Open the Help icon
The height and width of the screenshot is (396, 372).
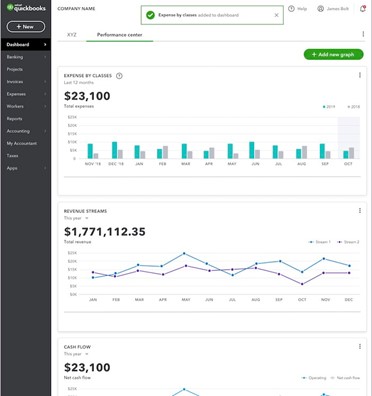(291, 9)
